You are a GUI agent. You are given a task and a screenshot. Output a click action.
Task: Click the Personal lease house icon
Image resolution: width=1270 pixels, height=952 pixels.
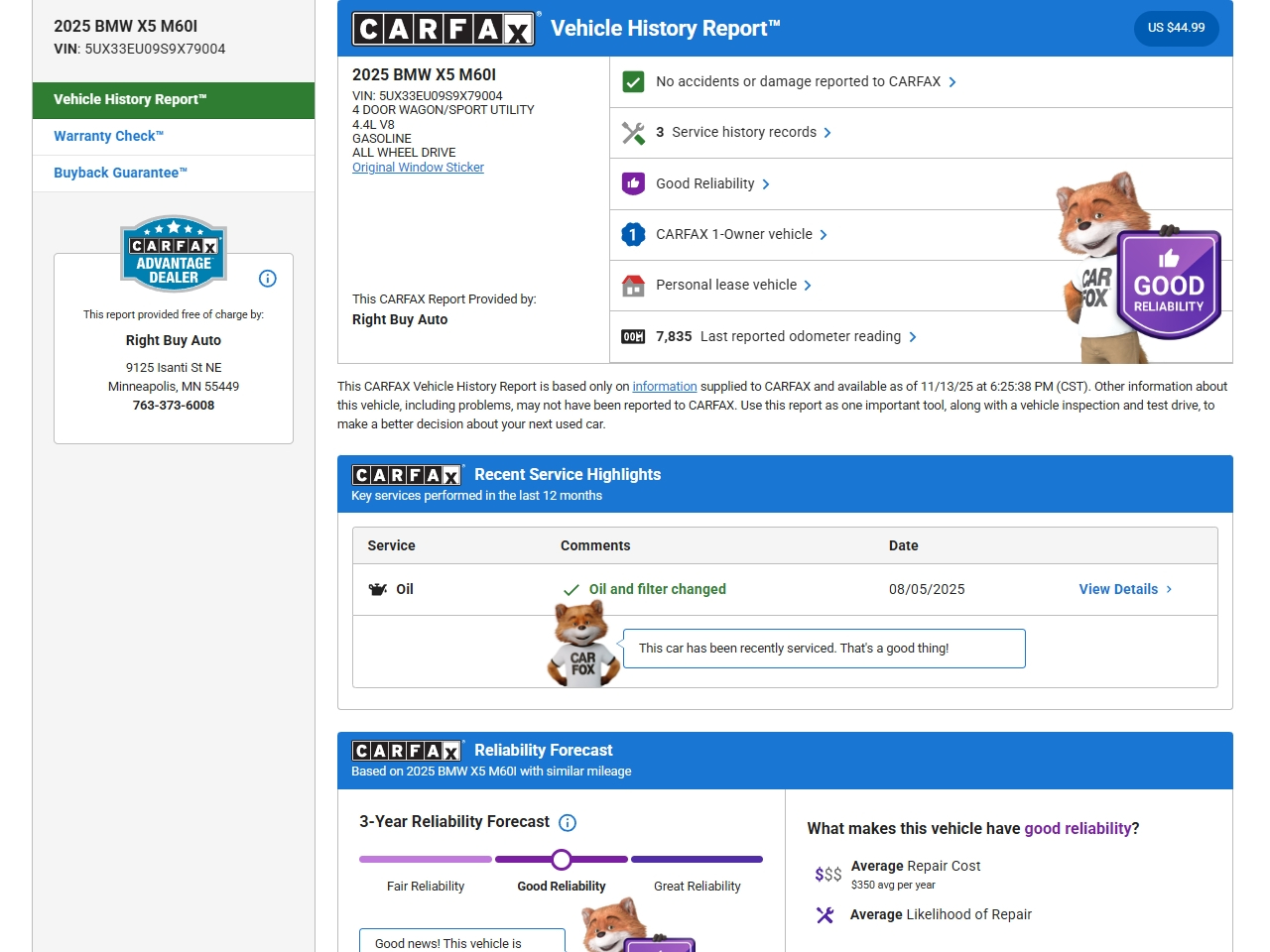(633, 286)
